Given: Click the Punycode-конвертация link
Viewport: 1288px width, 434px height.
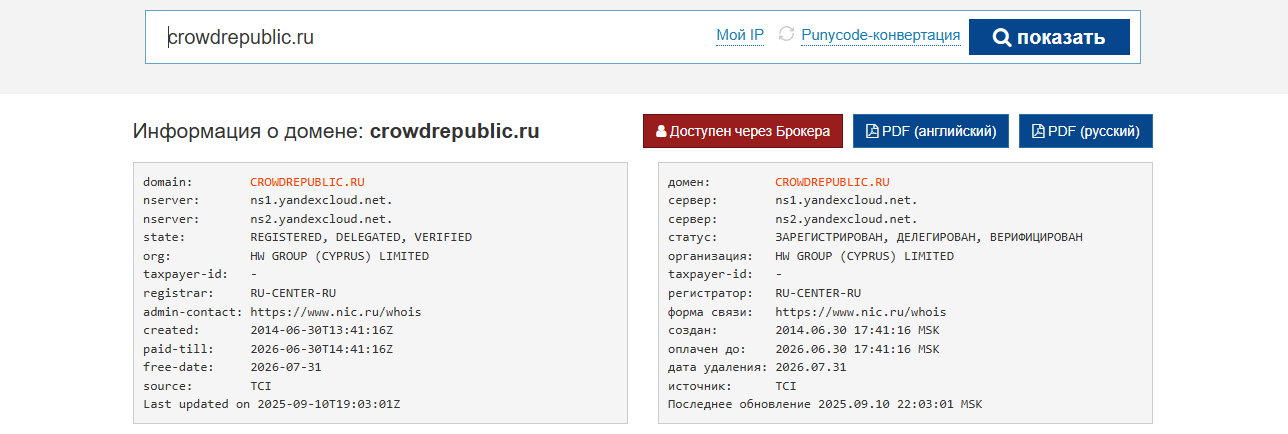Looking at the screenshot, I should (881, 37).
